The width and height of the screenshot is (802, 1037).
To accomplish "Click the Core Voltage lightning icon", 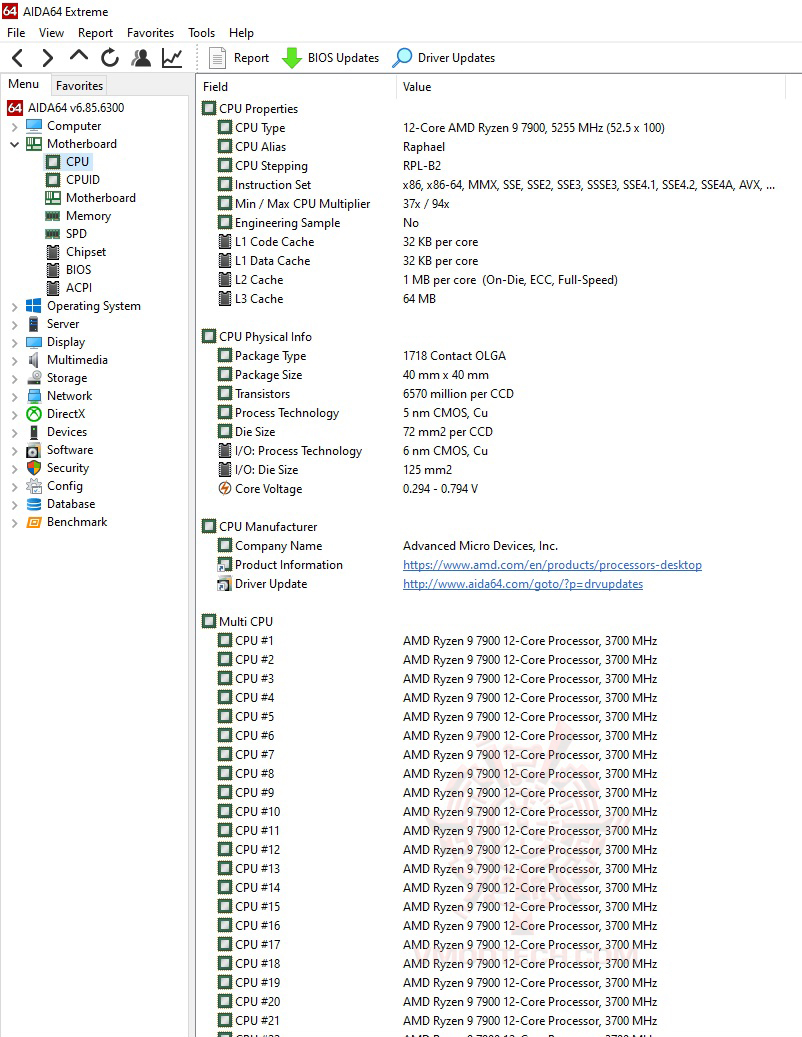I will (225, 489).
